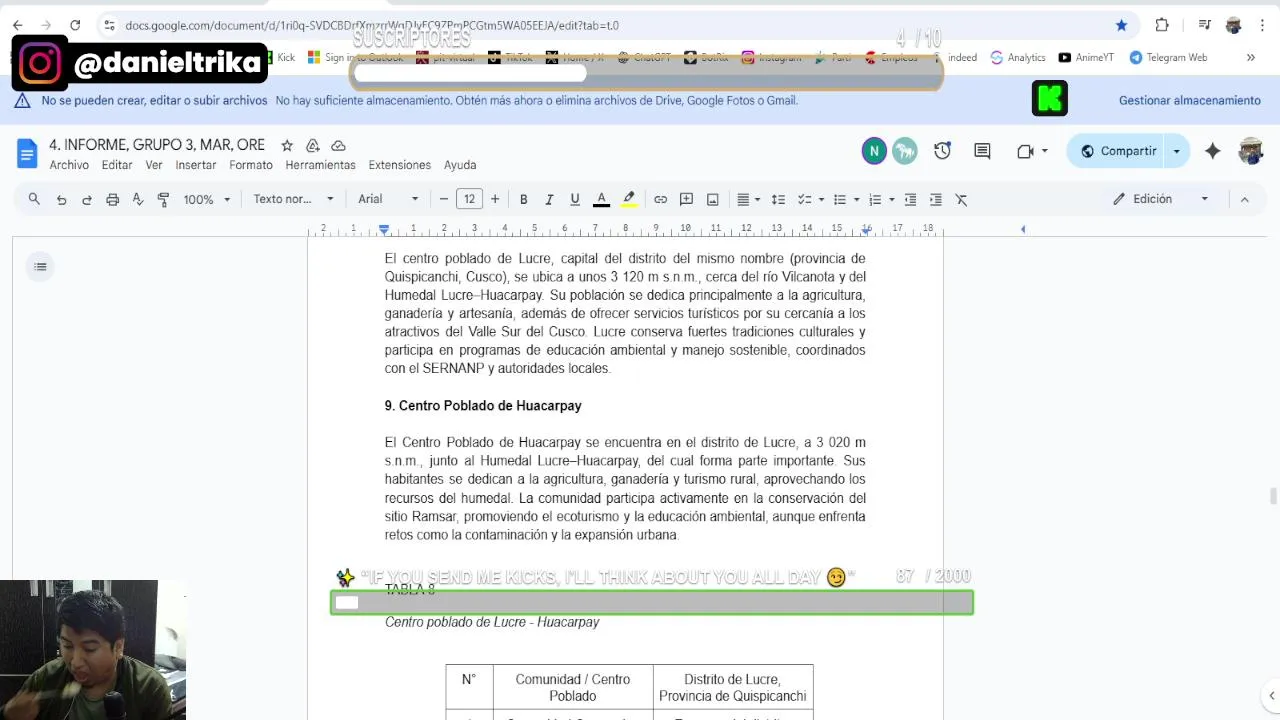Click the bookmark star in address bar
Screen dimensions: 1280x720
pos(1121,25)
